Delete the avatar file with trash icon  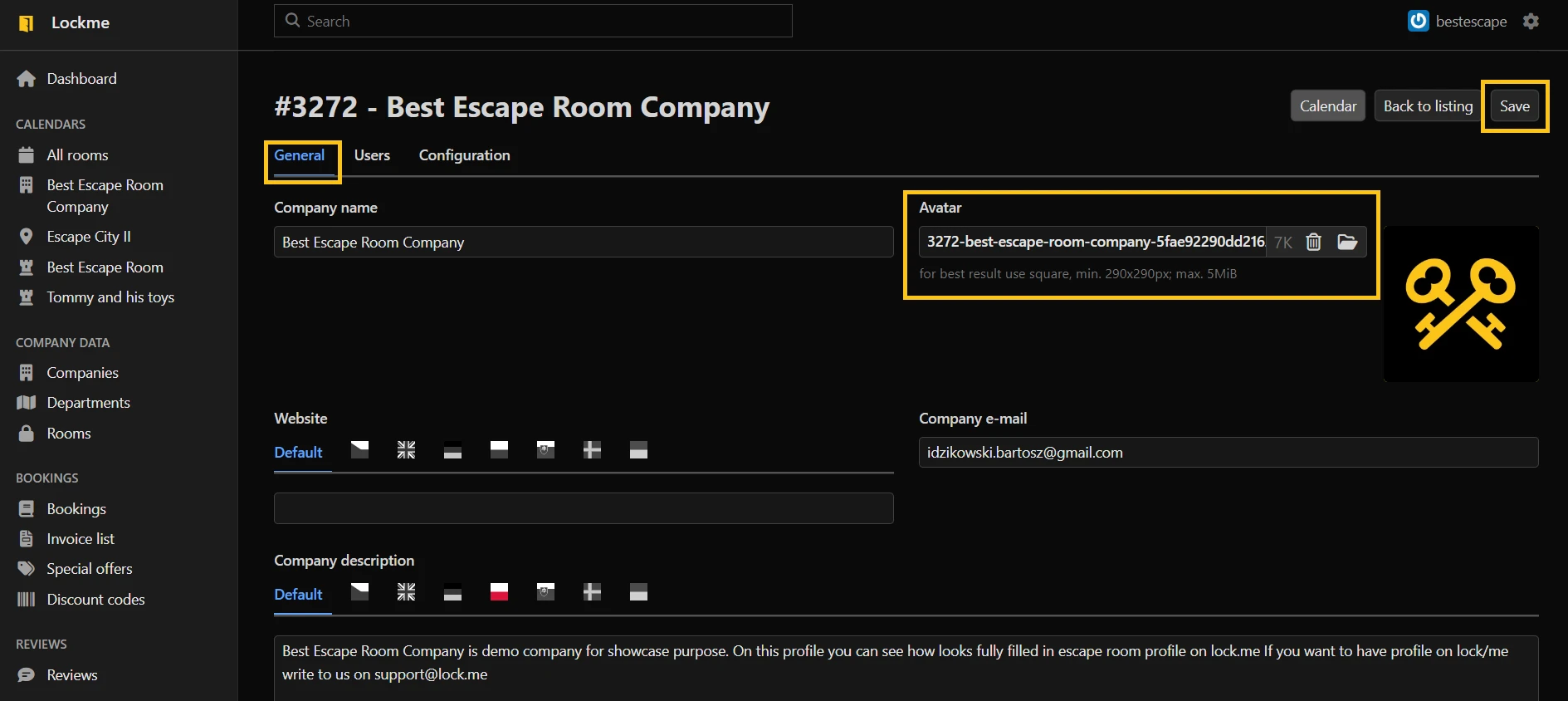[1313, 242]
